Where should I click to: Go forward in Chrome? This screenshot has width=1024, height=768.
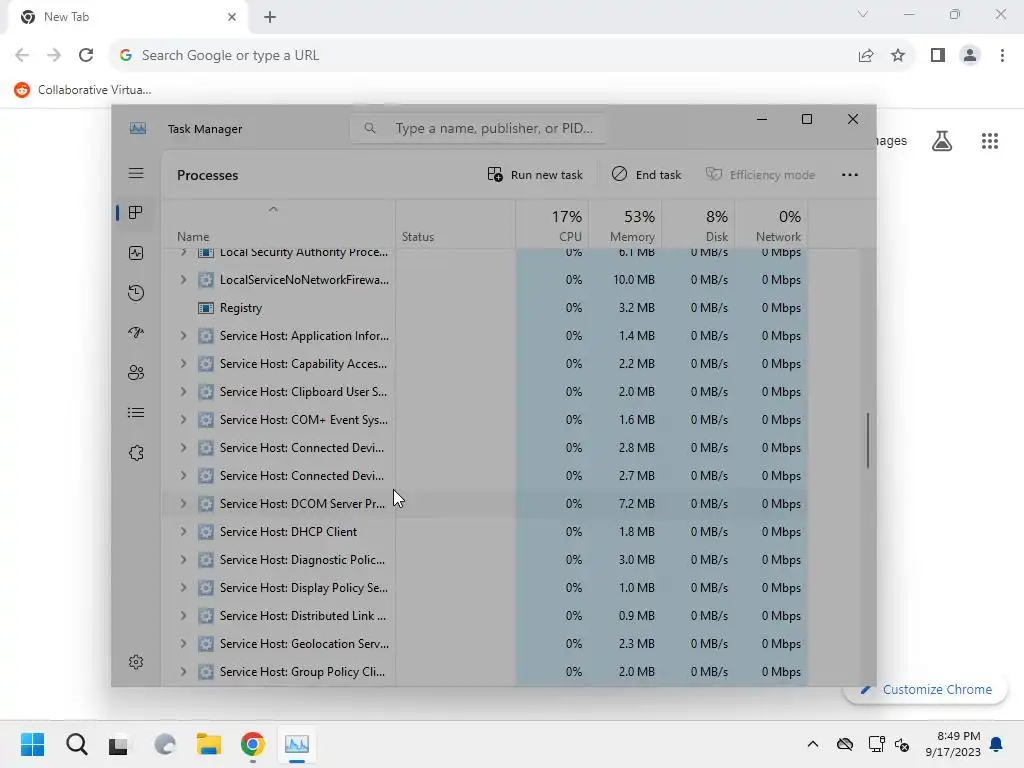pos(54,55)
